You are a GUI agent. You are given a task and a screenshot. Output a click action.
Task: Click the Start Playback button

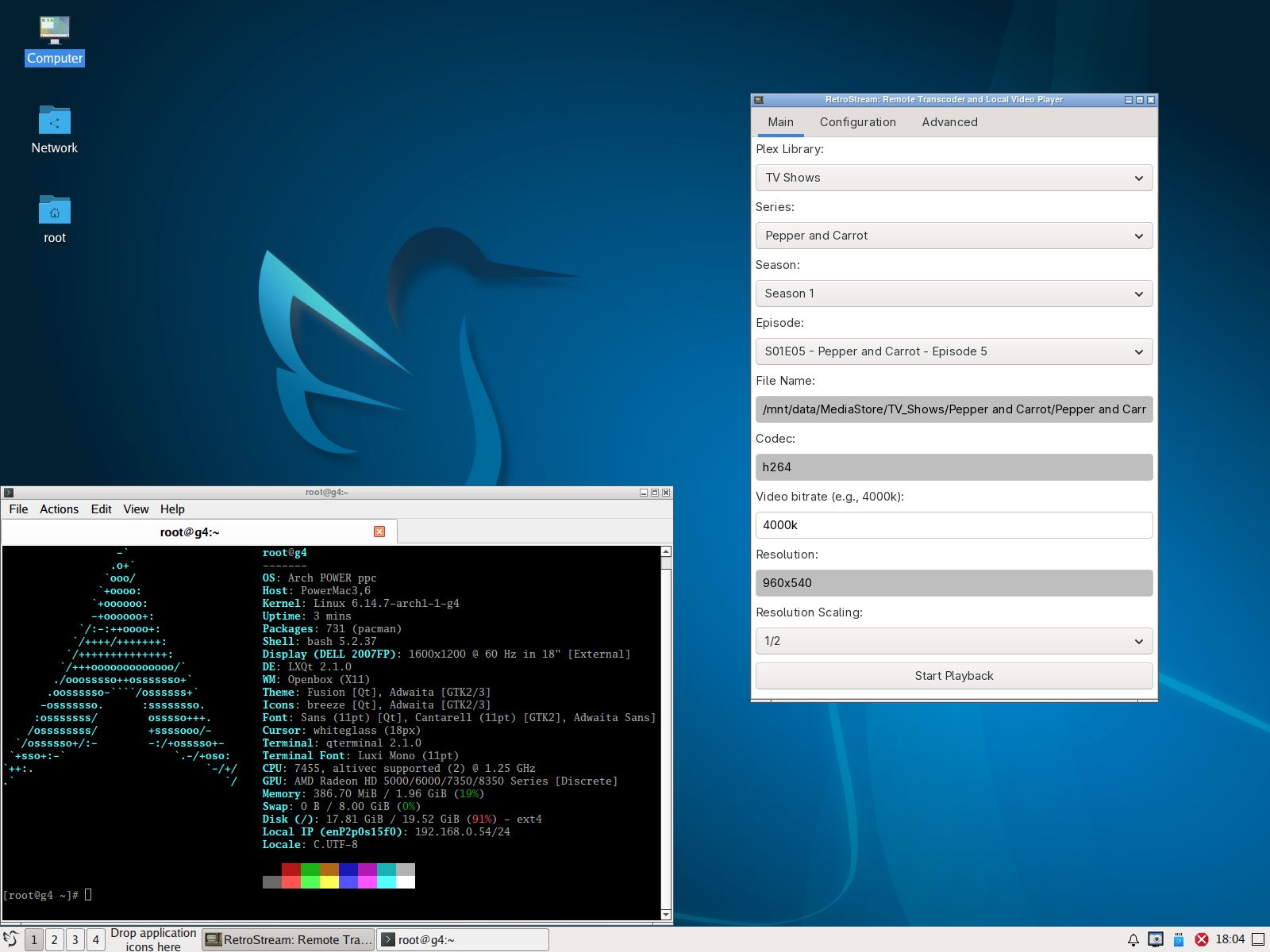pyautogui.click(x=953, y=676)
